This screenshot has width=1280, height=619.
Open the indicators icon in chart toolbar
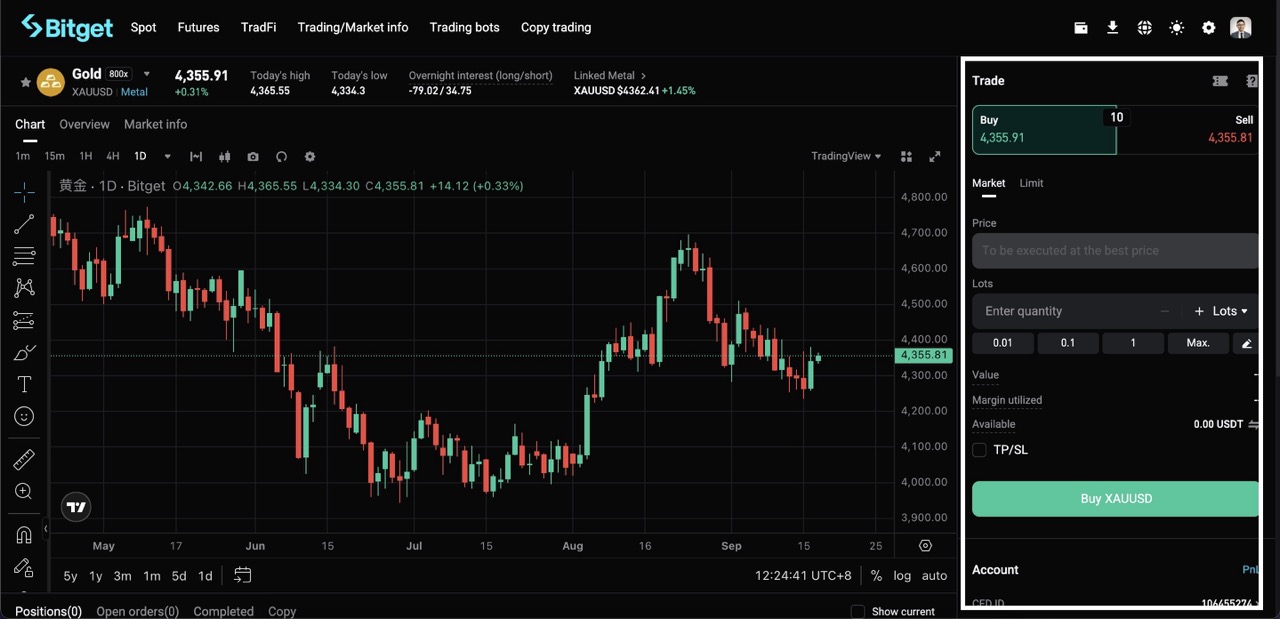(196, 156)
